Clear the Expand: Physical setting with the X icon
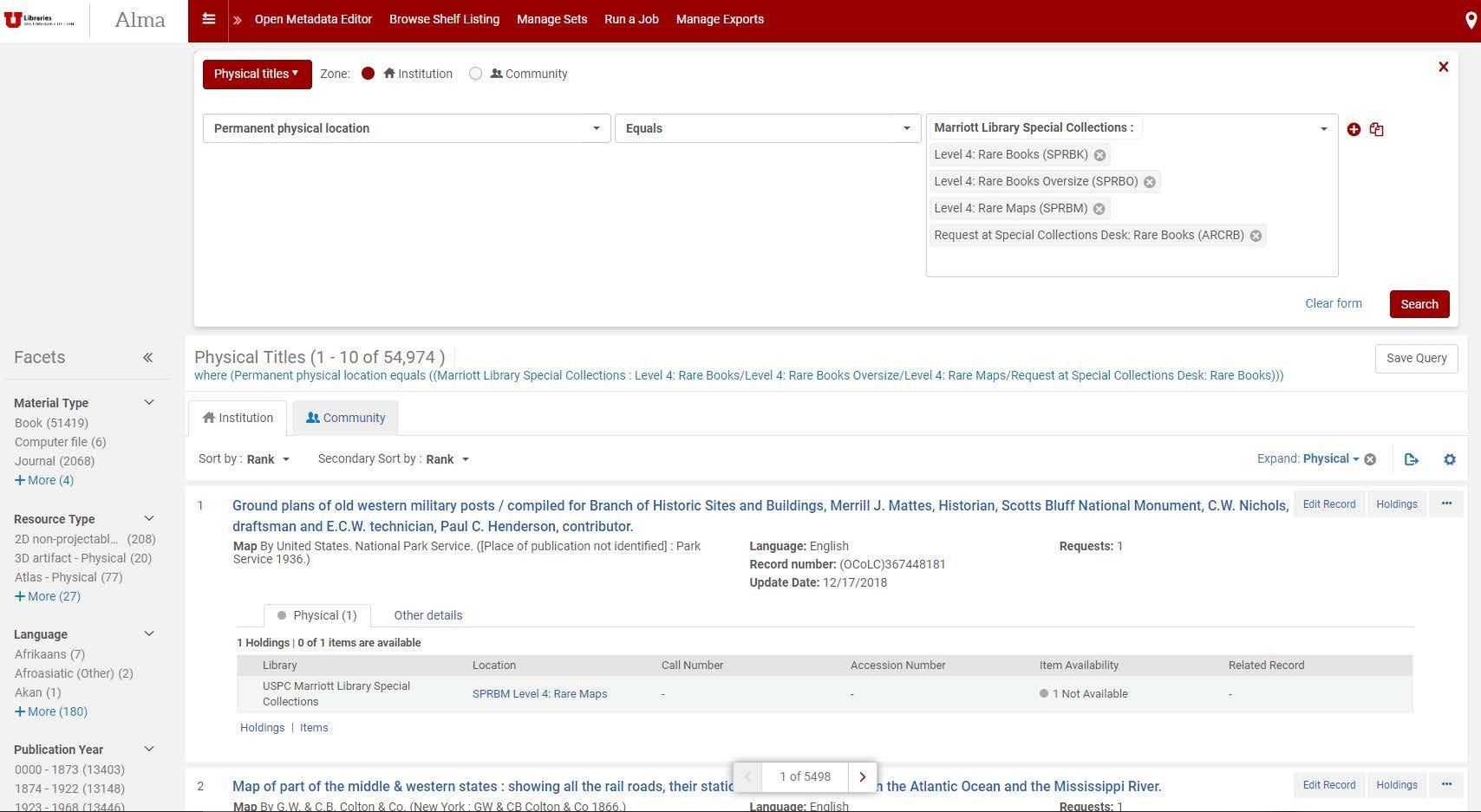 1370,459
